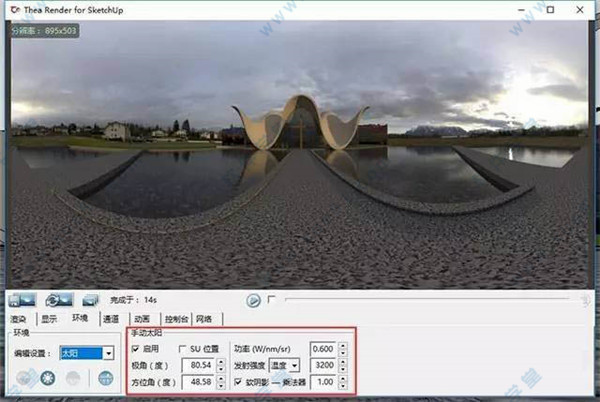Viewport: 600px width, 402px height.
Task: Increase 乘法器 value with up arrow
Action: (343, 378)
